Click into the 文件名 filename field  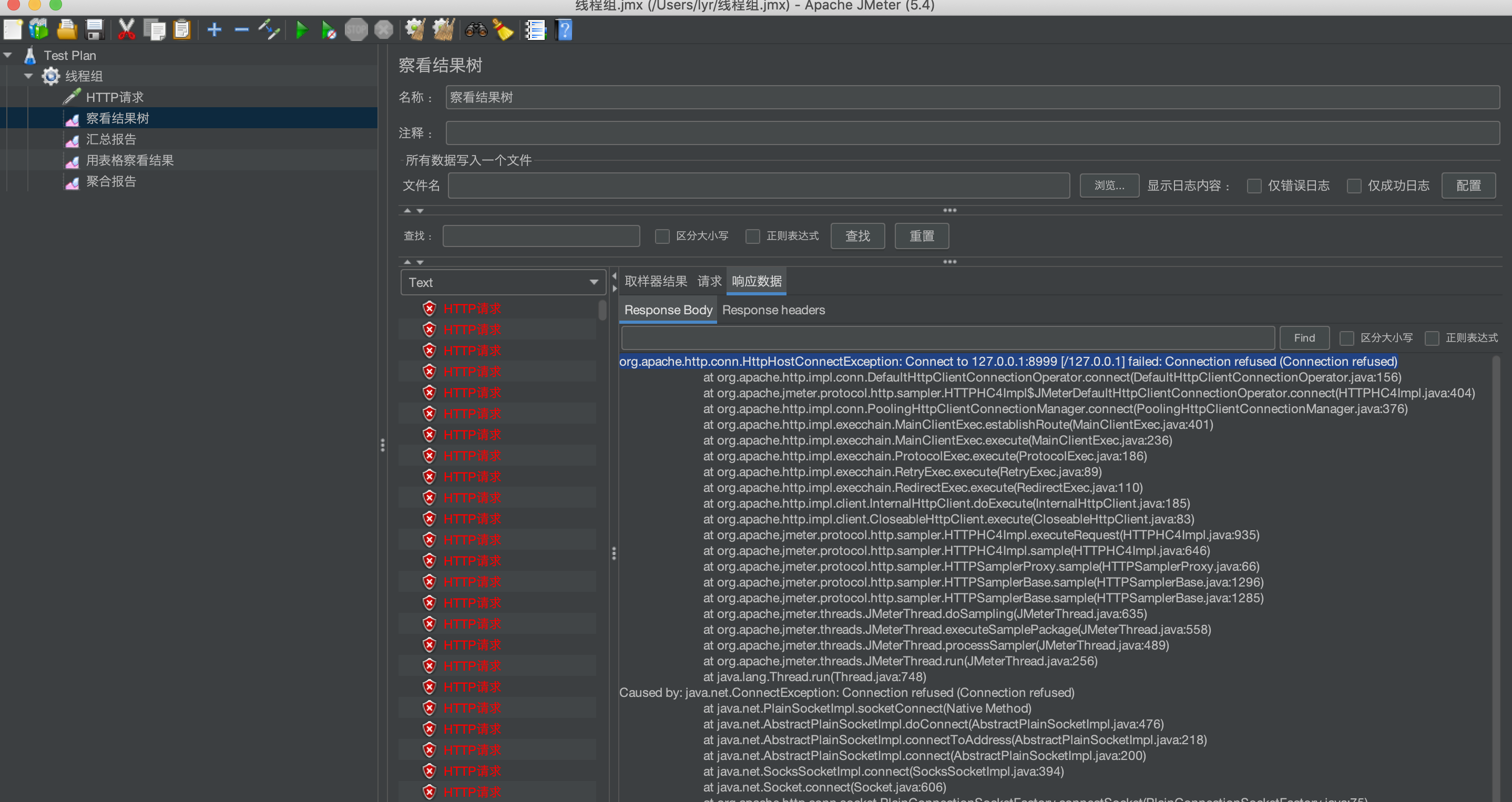pos(758,186)
